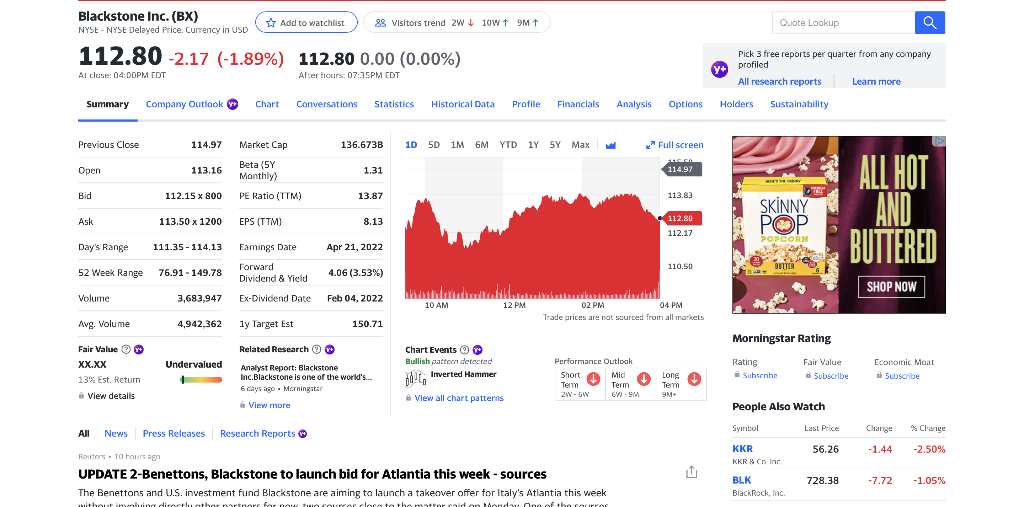
Task: Click the people icon in Visitors trend
Action: 381,22
